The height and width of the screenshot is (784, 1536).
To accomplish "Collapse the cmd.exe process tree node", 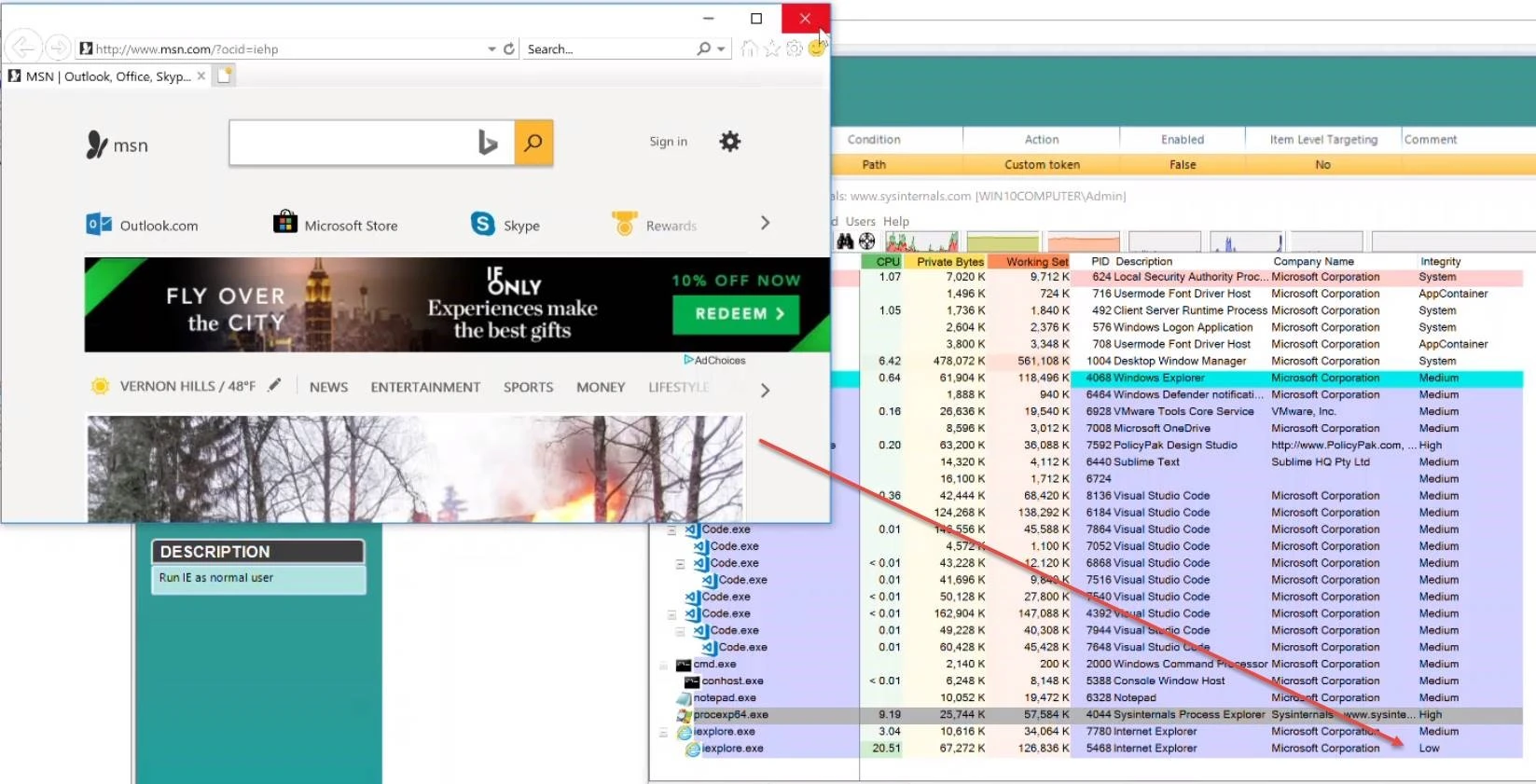I will pyautogui.click(x=664, y=665).
